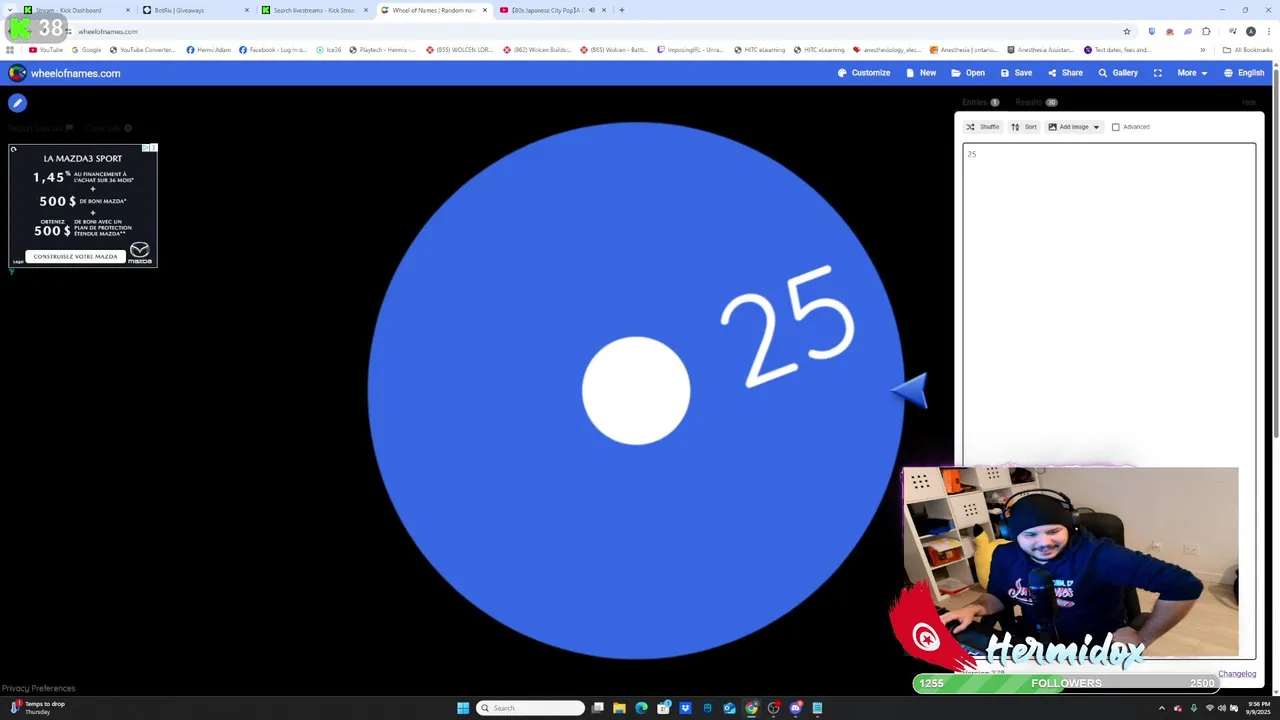Click the Mazda3 Sport advertisement
This screenshot has width=1280, height=720.
click(x=83, y=205)
